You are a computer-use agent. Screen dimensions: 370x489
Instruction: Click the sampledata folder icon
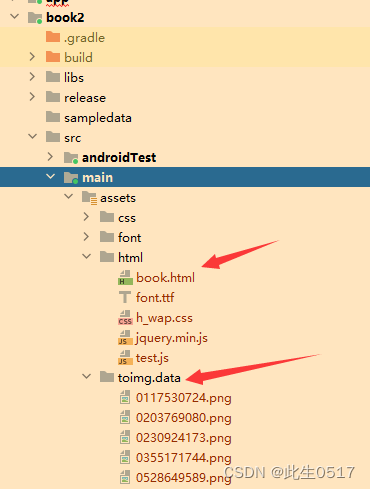pyautogui.click(x=53, y=117)
